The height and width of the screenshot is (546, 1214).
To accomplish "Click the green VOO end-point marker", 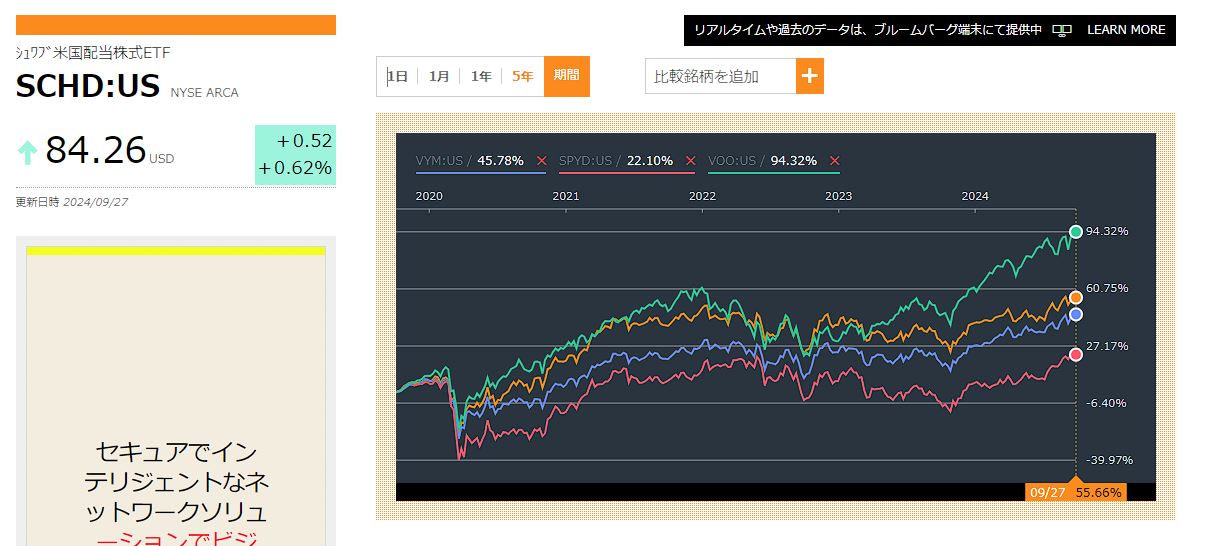I will coord(1076,232).
